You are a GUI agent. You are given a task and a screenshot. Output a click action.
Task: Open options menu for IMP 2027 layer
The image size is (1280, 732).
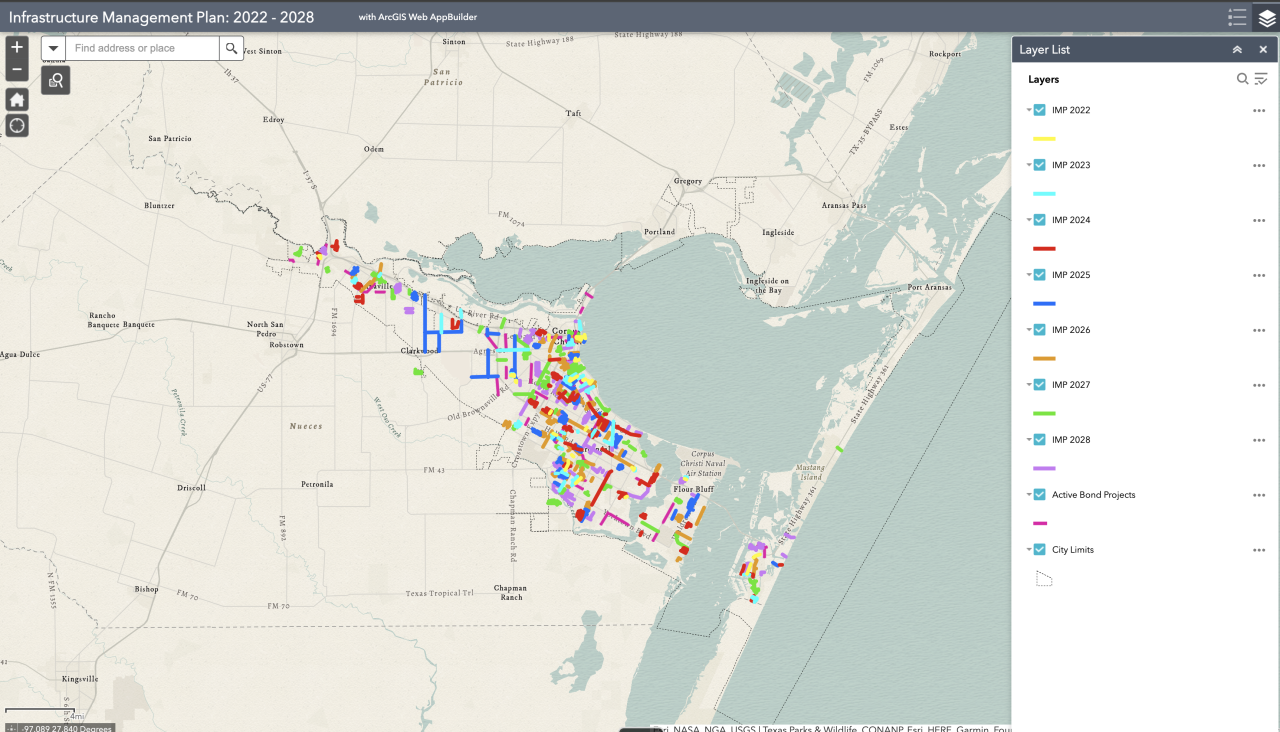click(1258, 385)
